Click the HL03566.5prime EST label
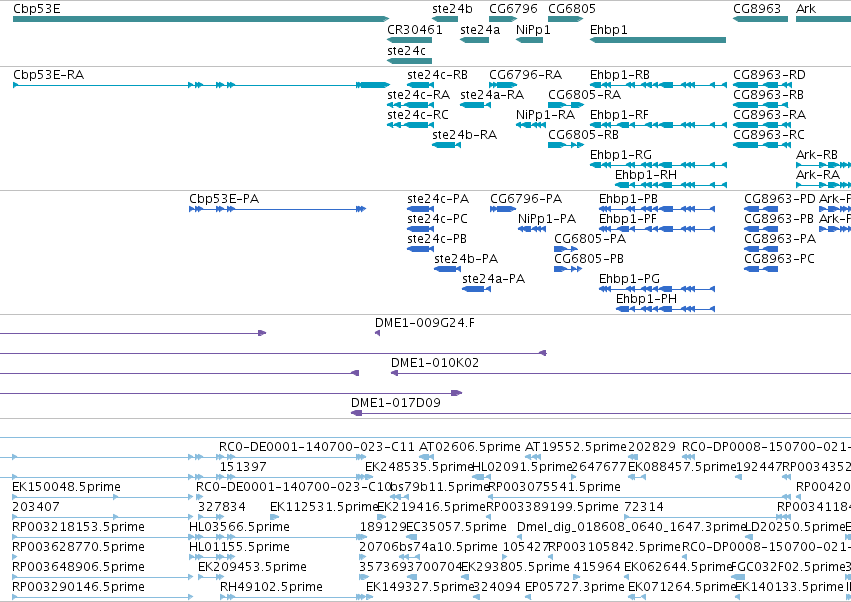 (239, 528)
